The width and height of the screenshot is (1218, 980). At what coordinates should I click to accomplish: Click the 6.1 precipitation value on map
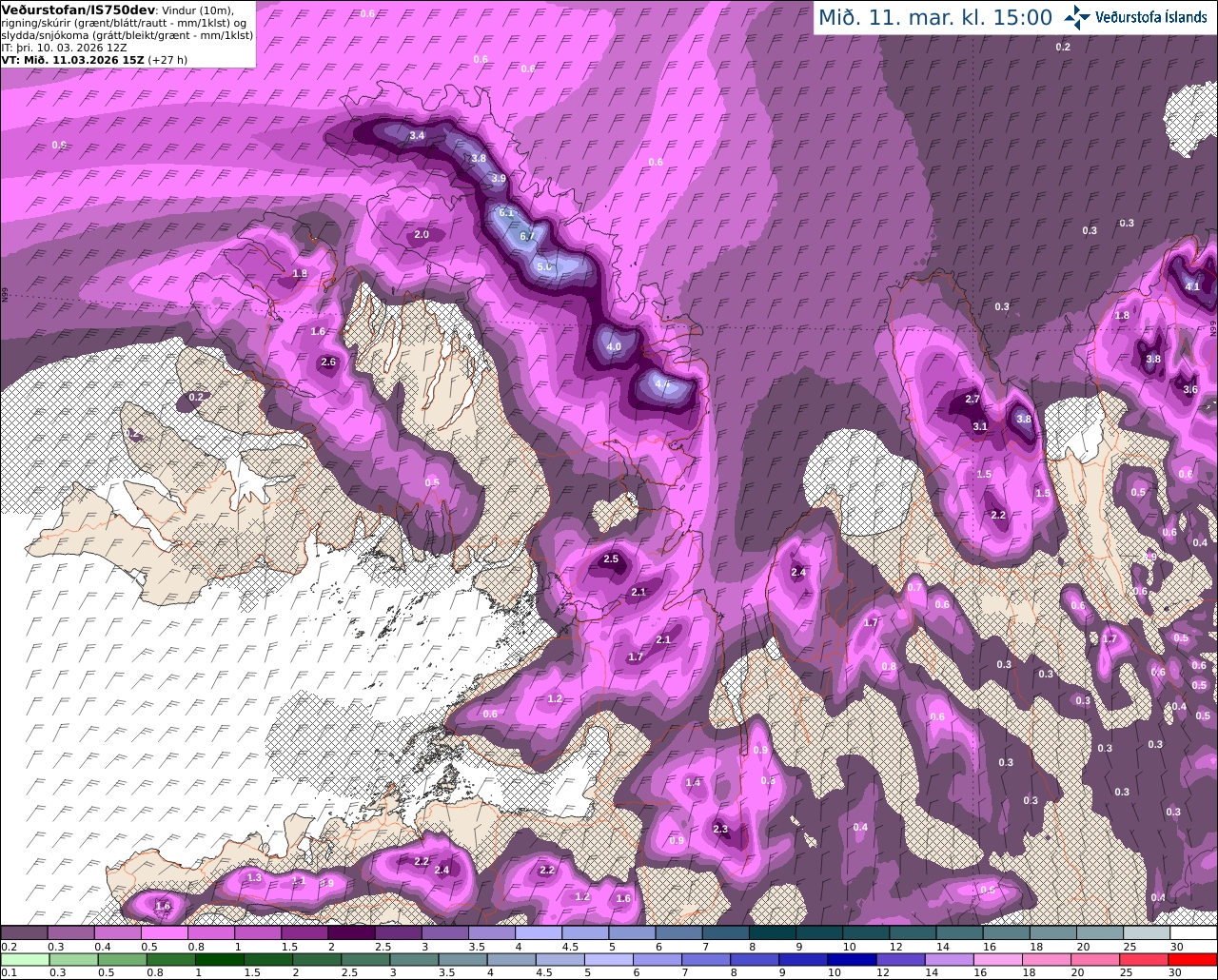[506, 213]
